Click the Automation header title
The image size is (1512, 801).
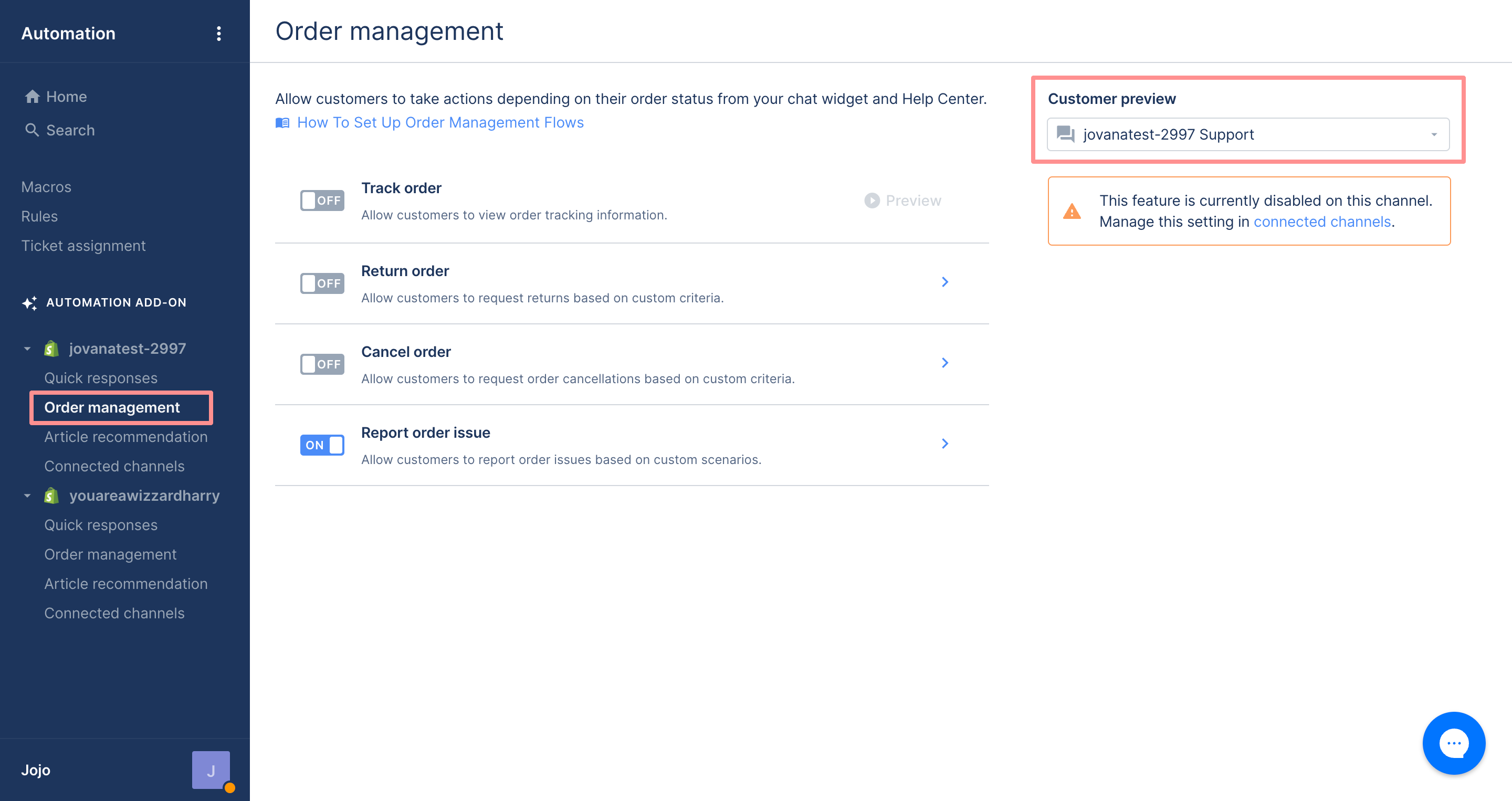(68, 34)
